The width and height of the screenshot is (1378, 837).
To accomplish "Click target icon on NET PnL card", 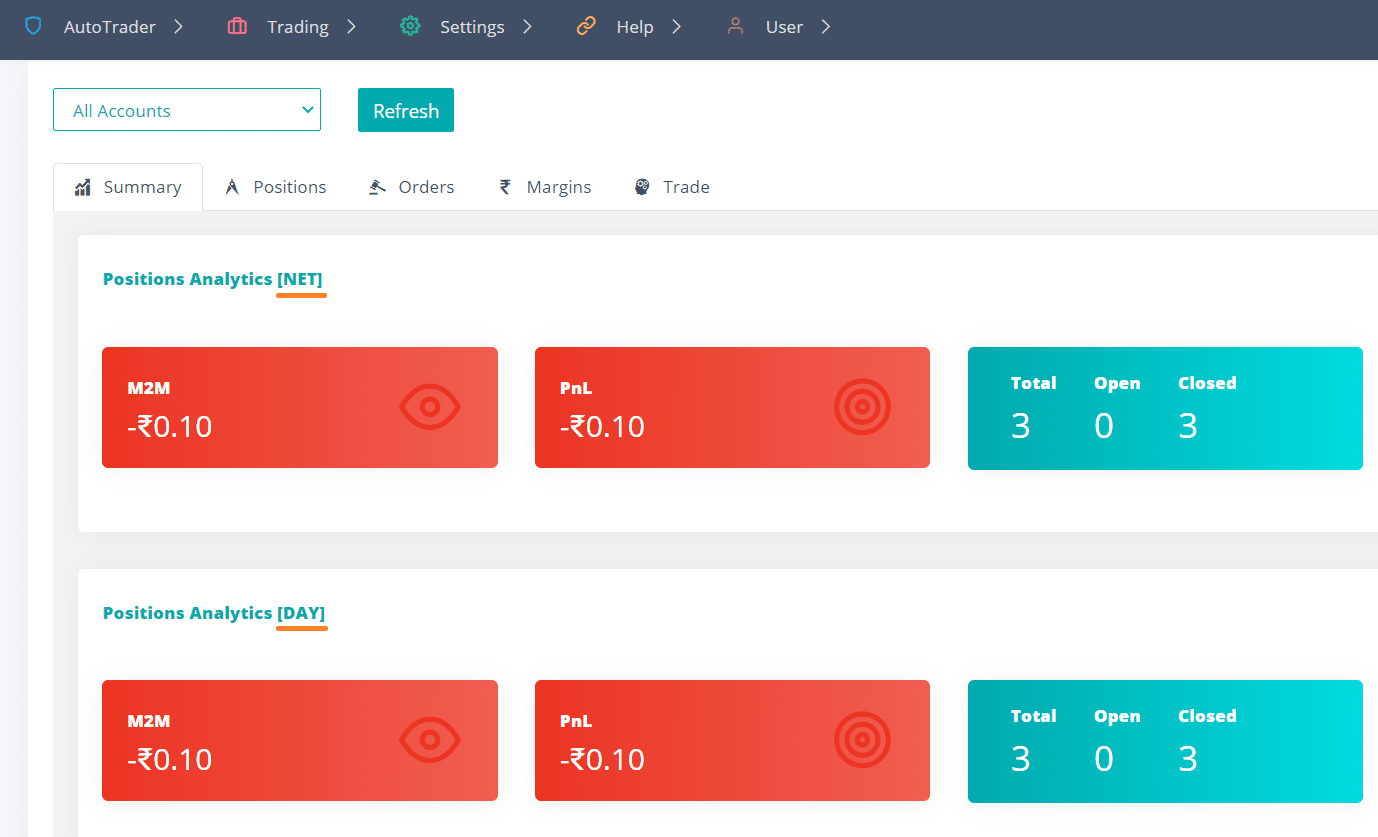I will [x=862, y=407].
